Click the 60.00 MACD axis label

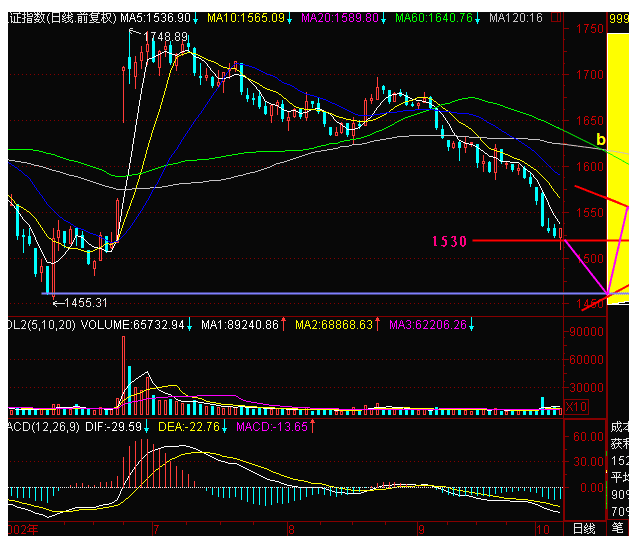tap(588, 437)
